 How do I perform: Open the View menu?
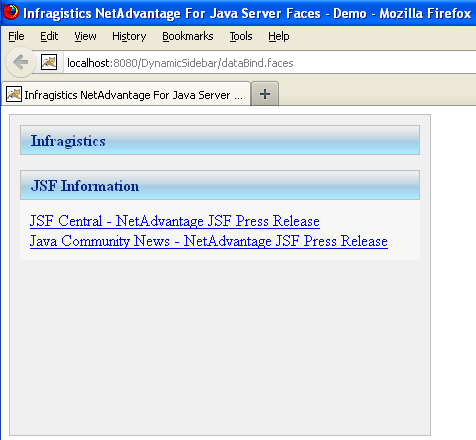pyautogui.click(x=85, y=36)
